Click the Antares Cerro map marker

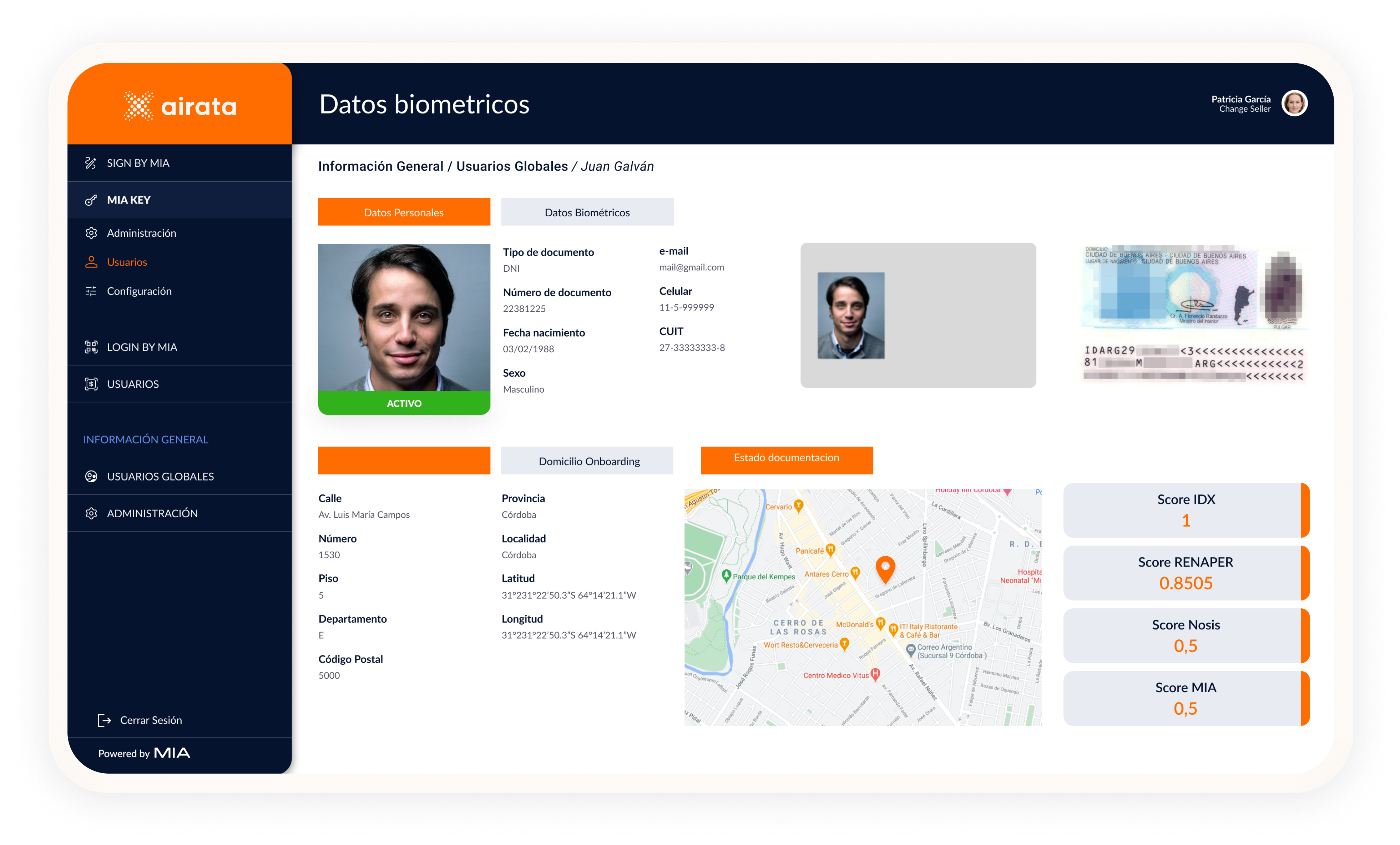855,573
